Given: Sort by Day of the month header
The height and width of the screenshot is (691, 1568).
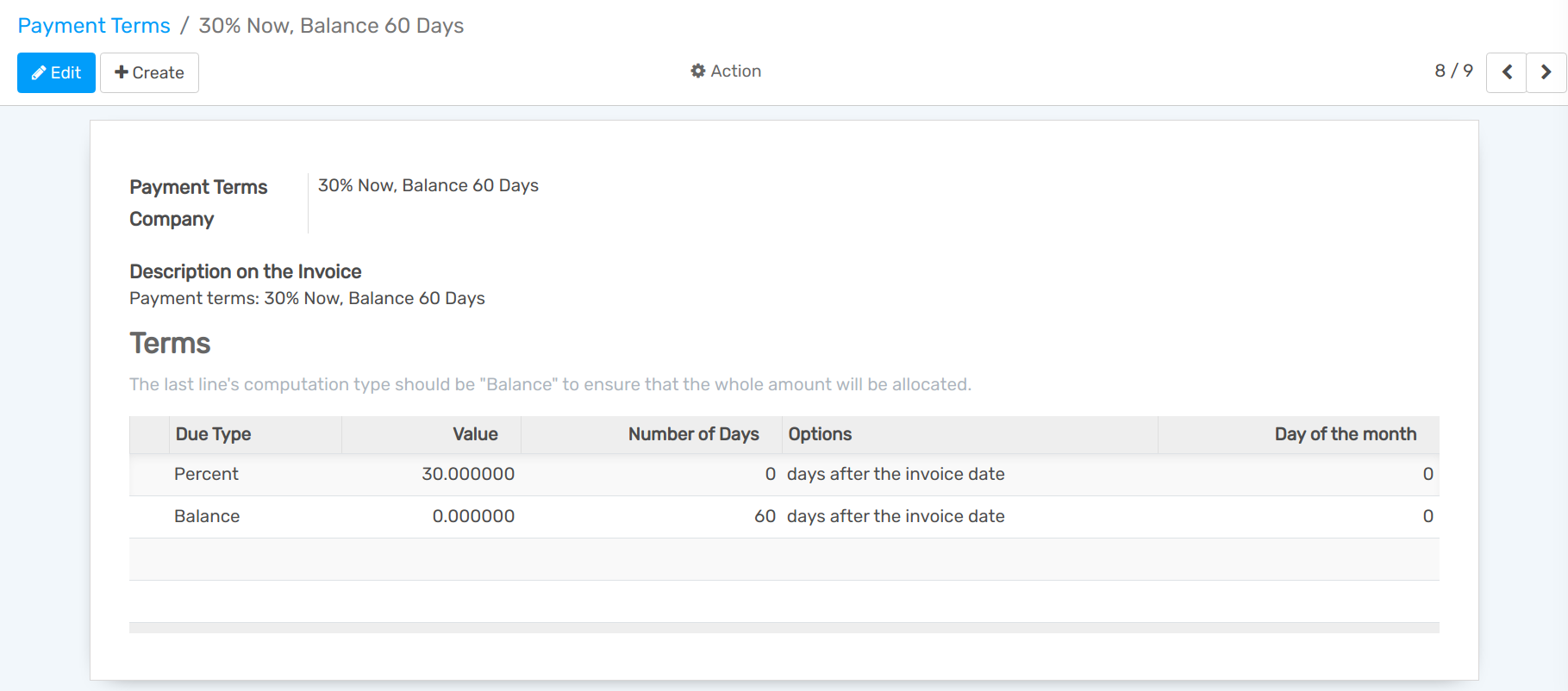Looking at the screenshot, I should tap(1345, 434).
